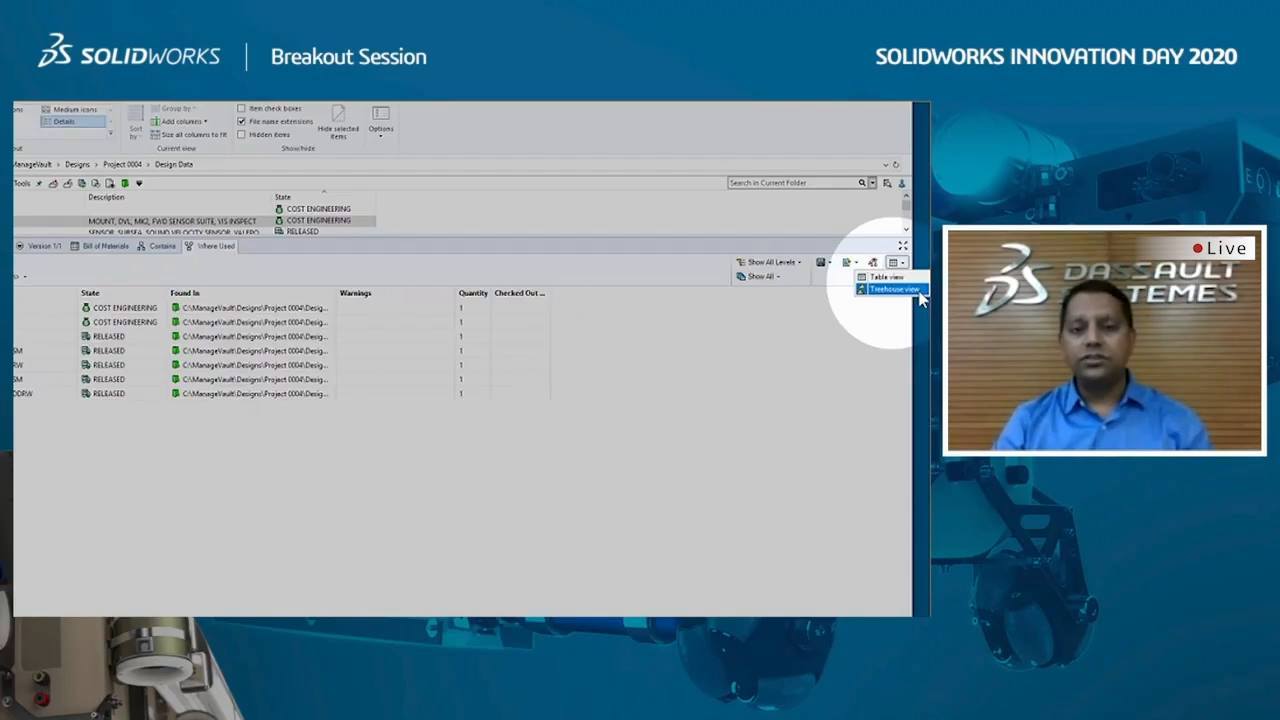Screen dimensions: 1280x720
Task: Open the address bar history chevron
Action: pos(885,165)
